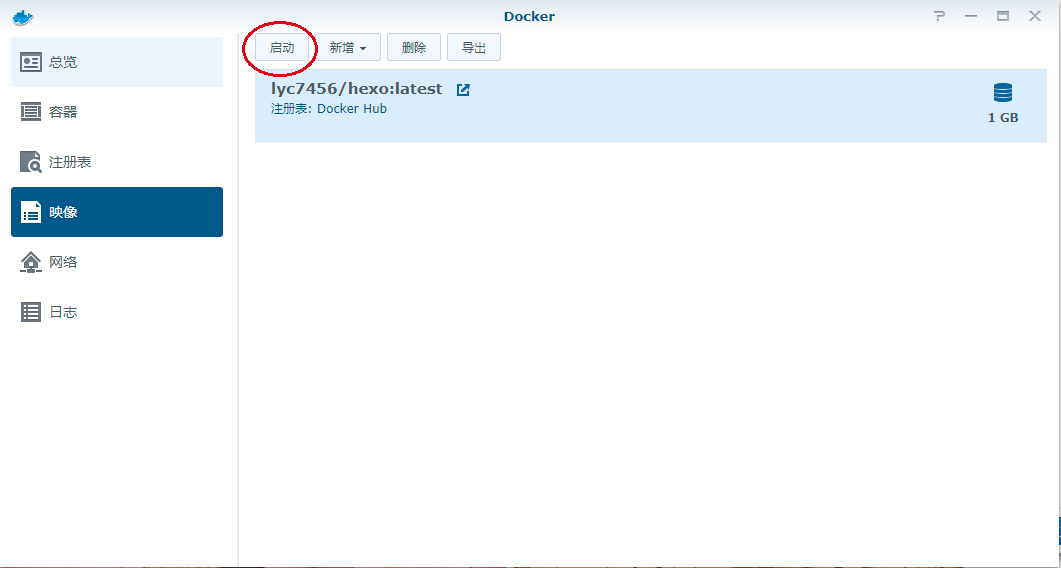Expand the 新增 dropdown arrow

coord(363,49)
